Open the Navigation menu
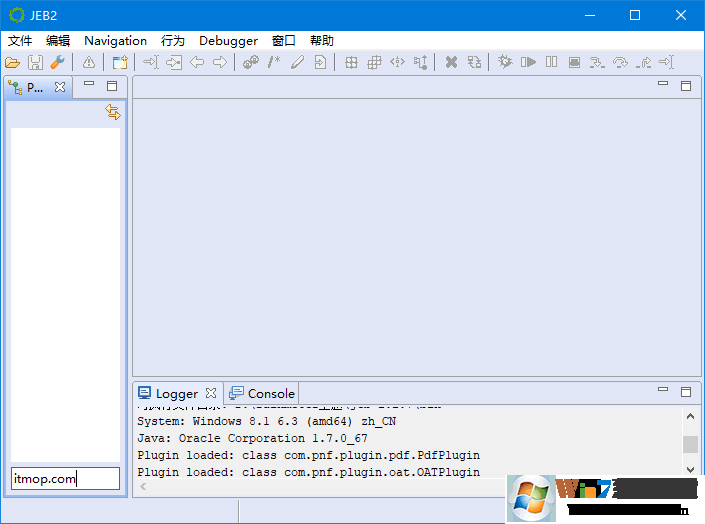Image resolution: width=705 pixels, height=524 pixels. (x=115, y=41)
